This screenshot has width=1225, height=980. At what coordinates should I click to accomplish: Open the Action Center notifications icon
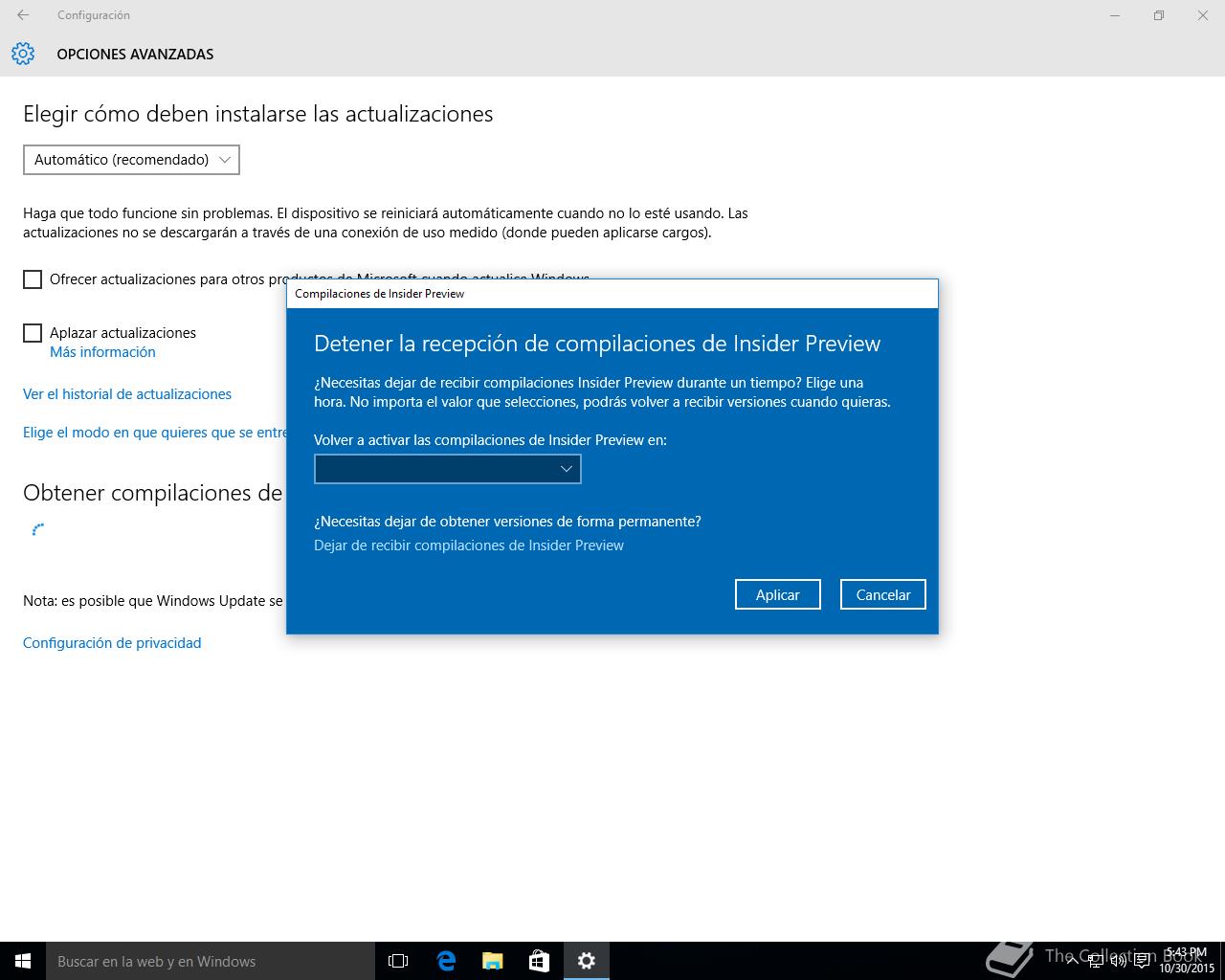coord(1142,961)
